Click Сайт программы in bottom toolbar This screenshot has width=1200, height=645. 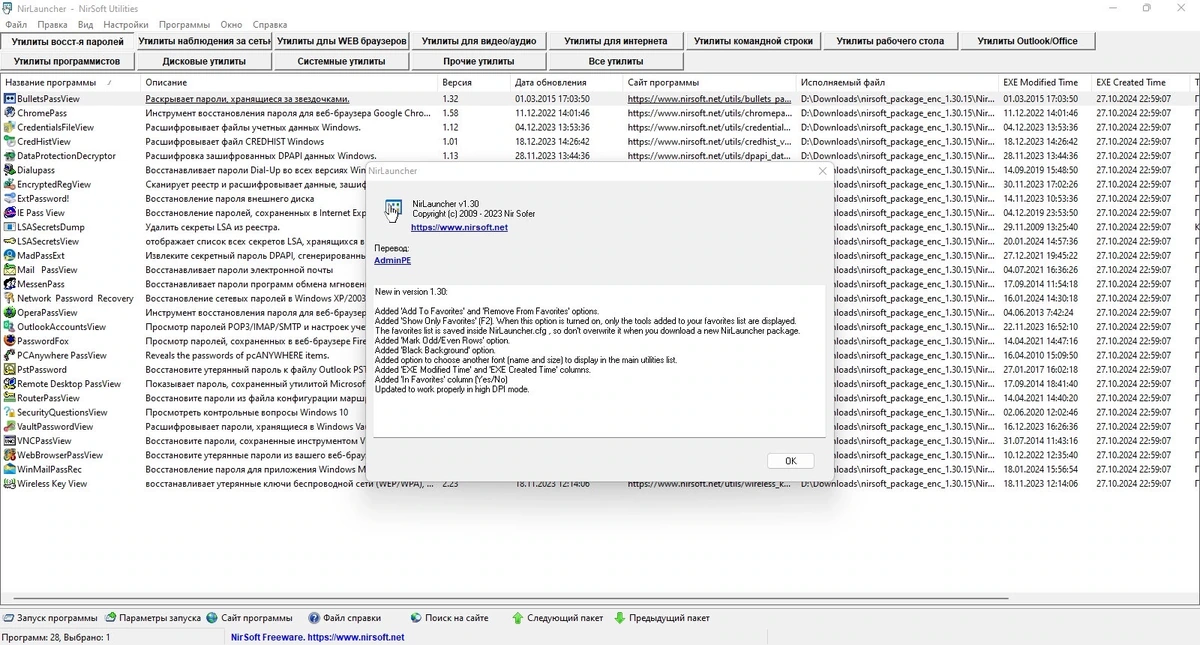click(x=249, y=618)
